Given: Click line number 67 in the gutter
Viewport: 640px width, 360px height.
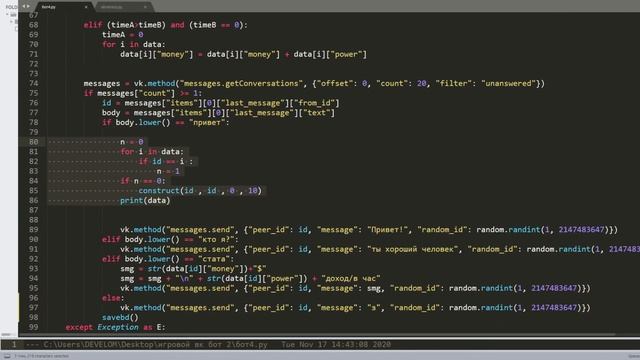Looking at the screenshot, I should (x=33, y=15).
